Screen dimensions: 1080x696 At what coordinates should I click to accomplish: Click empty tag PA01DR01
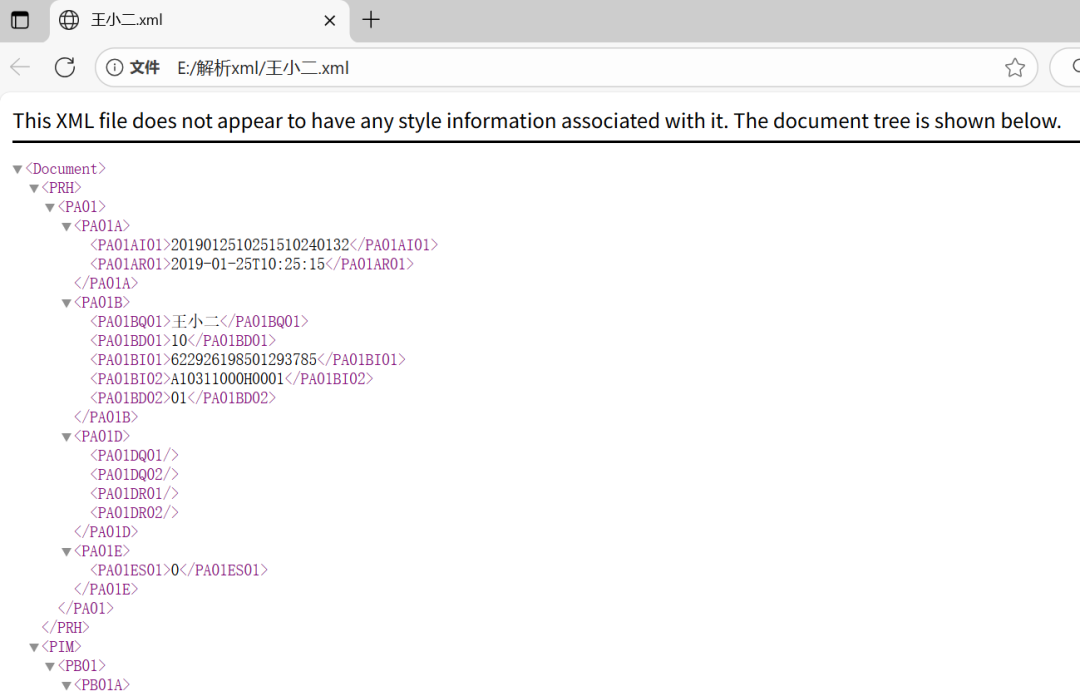[x=134, y=493]
